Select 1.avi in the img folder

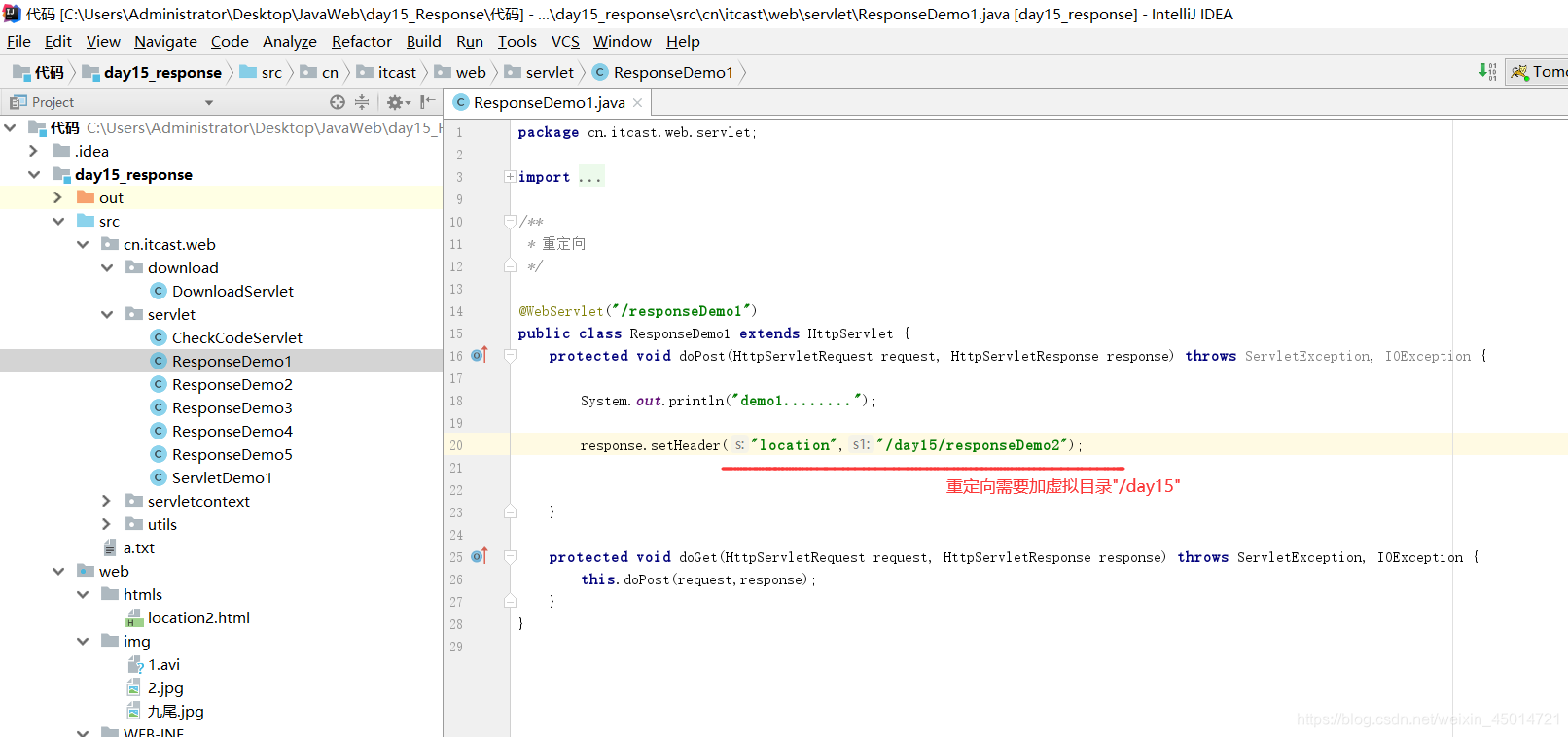pyautogui.click(x=163, y=664)
